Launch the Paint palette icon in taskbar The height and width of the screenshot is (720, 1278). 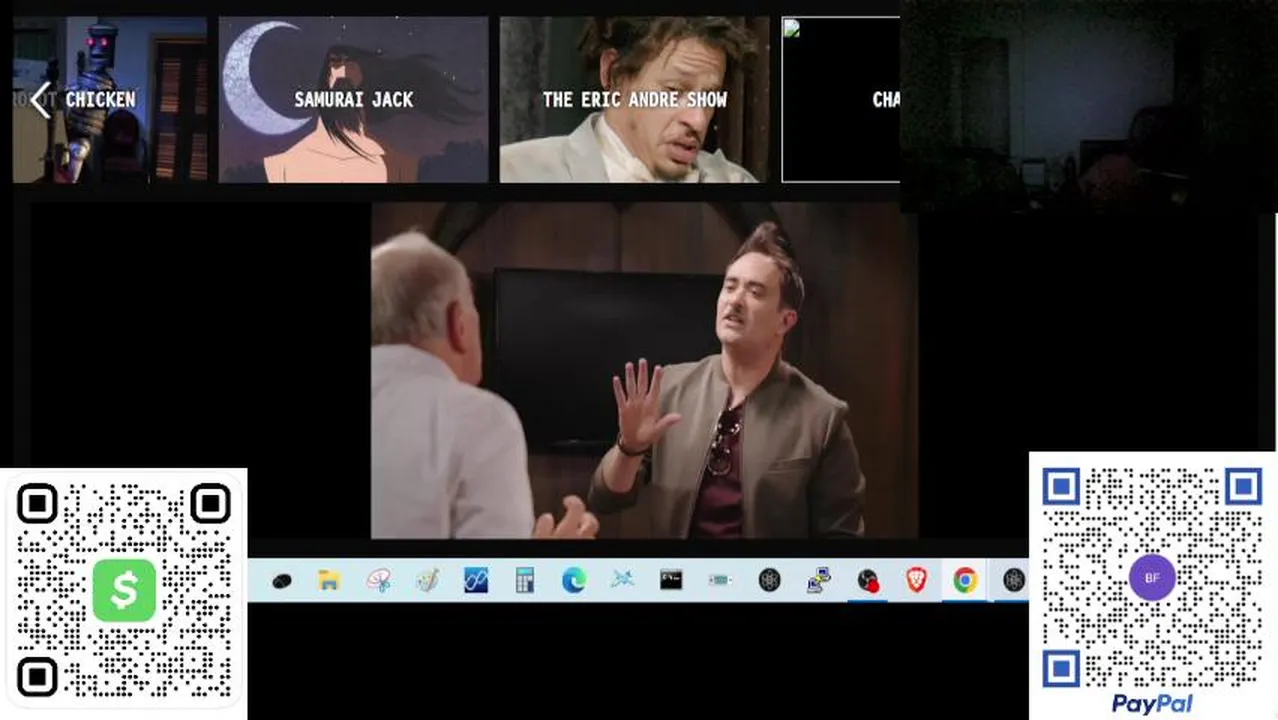tap(427, 580)
